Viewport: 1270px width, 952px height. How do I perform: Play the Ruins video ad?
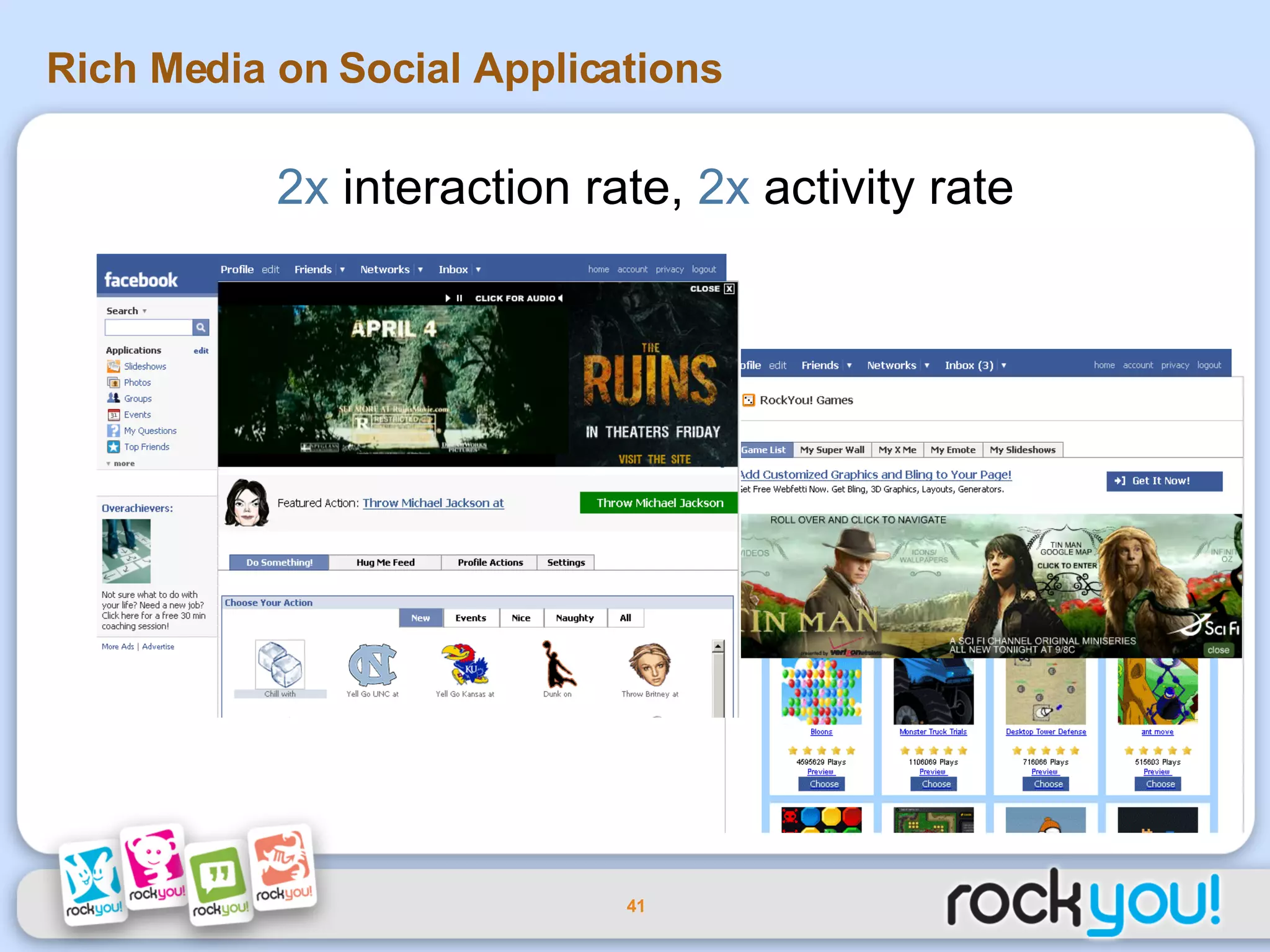(x=448, y=298)
